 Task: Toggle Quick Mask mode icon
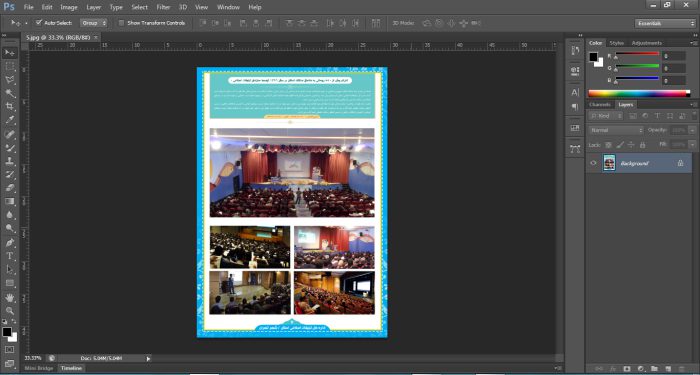pyautogui.click(x=10, y=350)
